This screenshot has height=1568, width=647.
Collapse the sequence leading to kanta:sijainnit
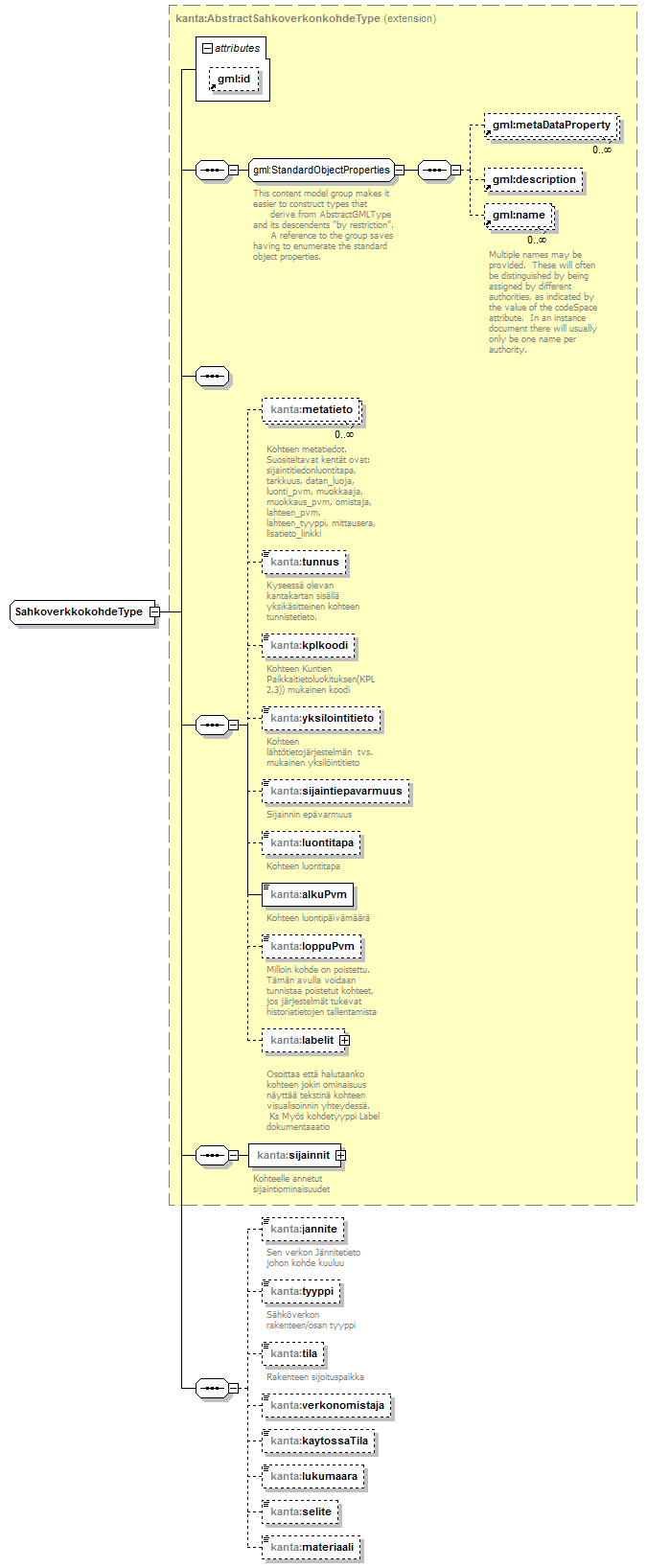click(x=233, y=1156)
